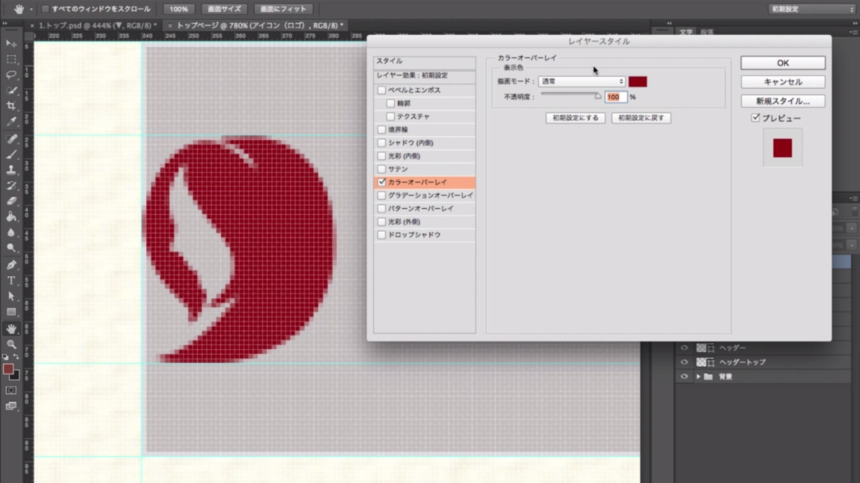This screenshot has width=860, height=483.
Task: Enable the グラデーションオーバーレイ checkbox
Action: tap(382, 195)
